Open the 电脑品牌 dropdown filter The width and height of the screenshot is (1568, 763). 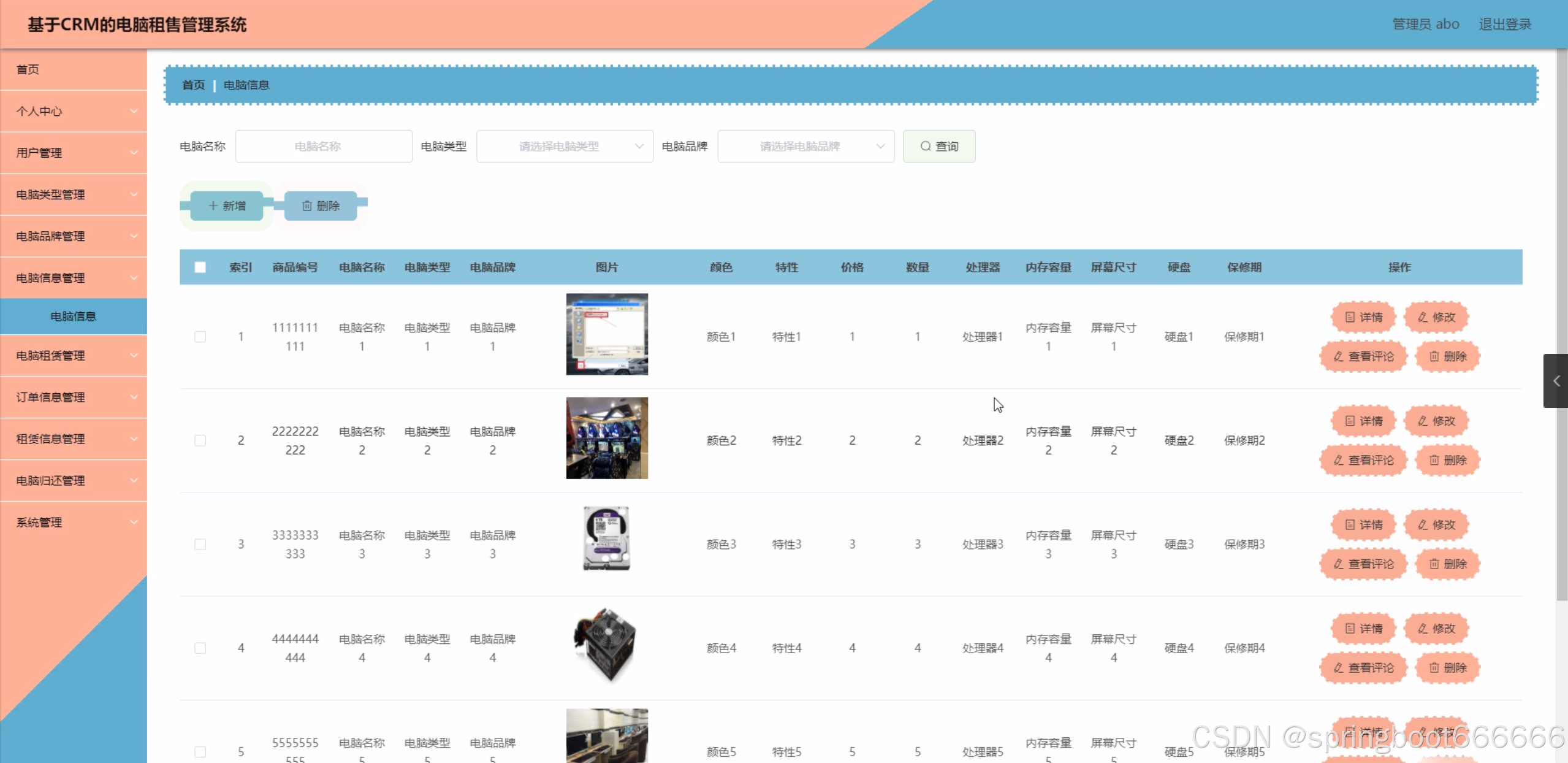tap(805, 146)
